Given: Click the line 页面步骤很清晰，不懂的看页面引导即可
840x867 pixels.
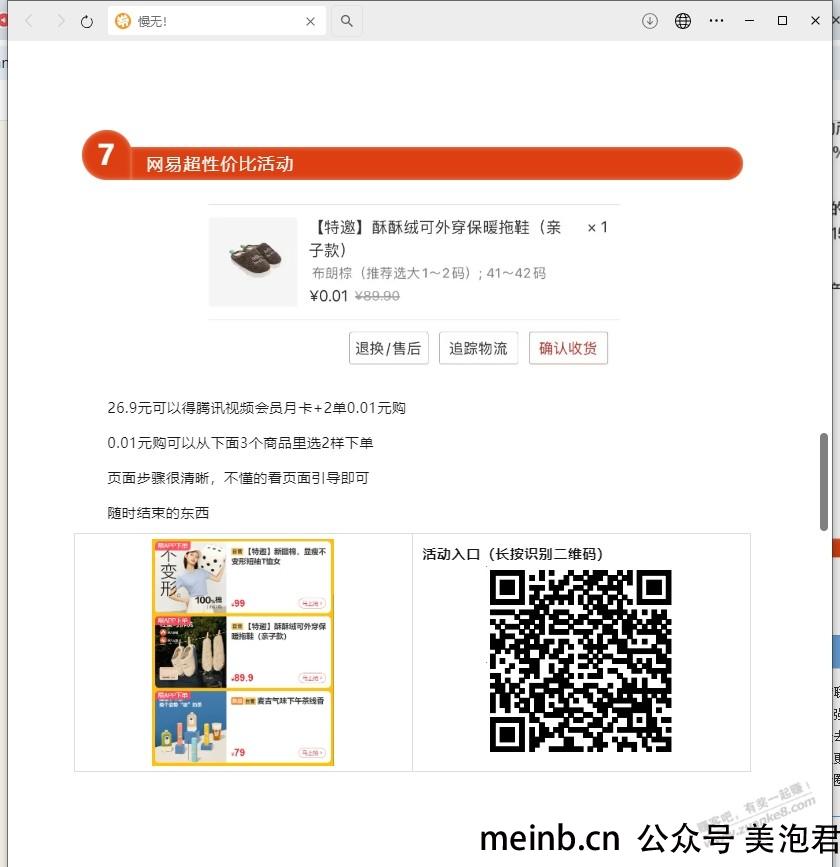Looking at the screenshot, I should pos(238,478).
